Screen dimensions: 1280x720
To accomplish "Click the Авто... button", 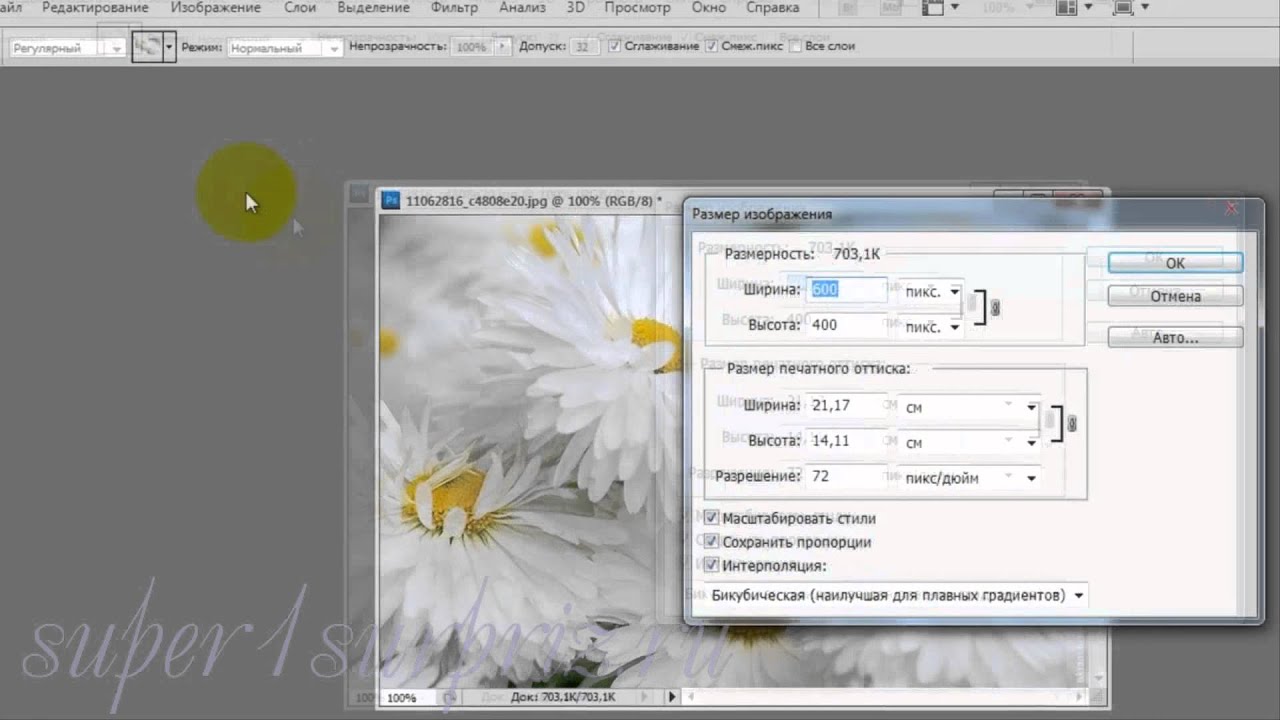I will click(1175, 337).
